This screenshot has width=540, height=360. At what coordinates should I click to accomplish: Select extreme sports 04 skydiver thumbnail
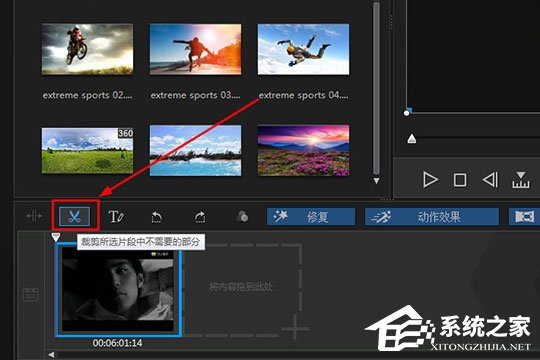[x=303, y=49]
